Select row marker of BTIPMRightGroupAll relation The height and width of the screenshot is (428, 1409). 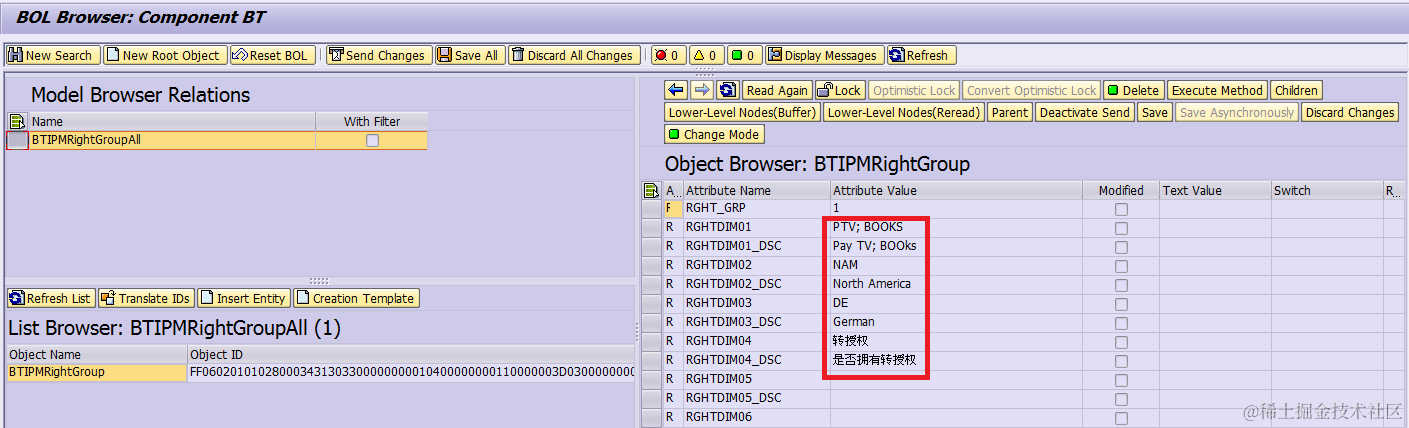(18, 141)
